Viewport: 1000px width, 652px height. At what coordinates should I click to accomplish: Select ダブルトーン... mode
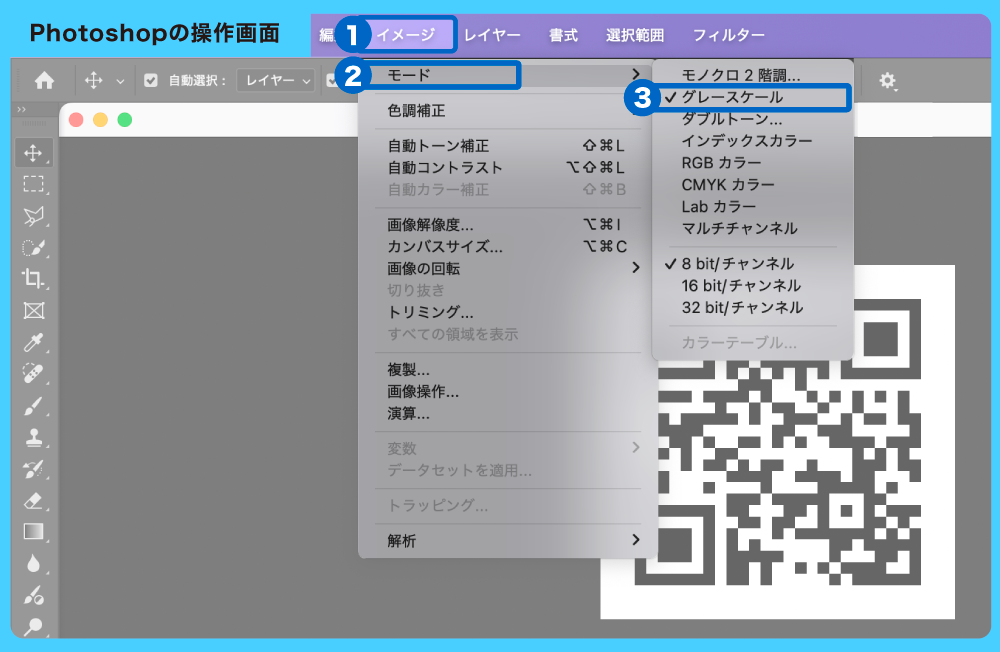[x=753, y=119]
